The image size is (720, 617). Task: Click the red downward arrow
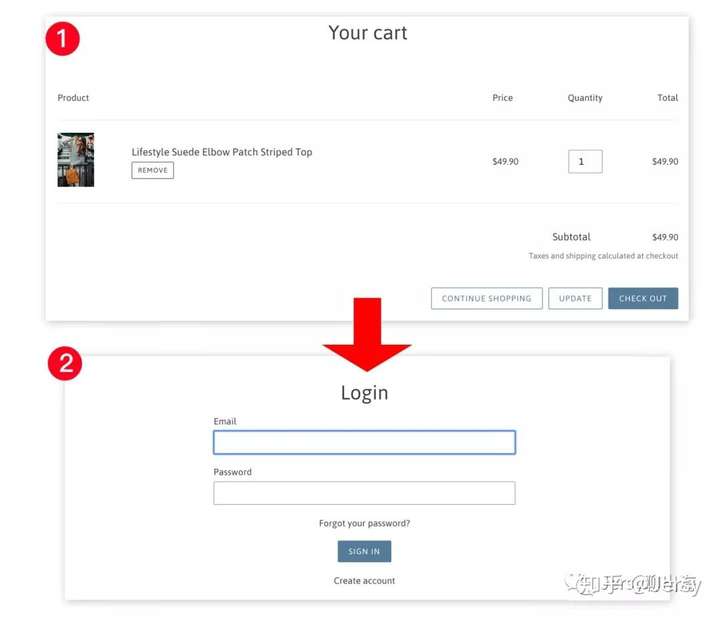coord(367,335)
